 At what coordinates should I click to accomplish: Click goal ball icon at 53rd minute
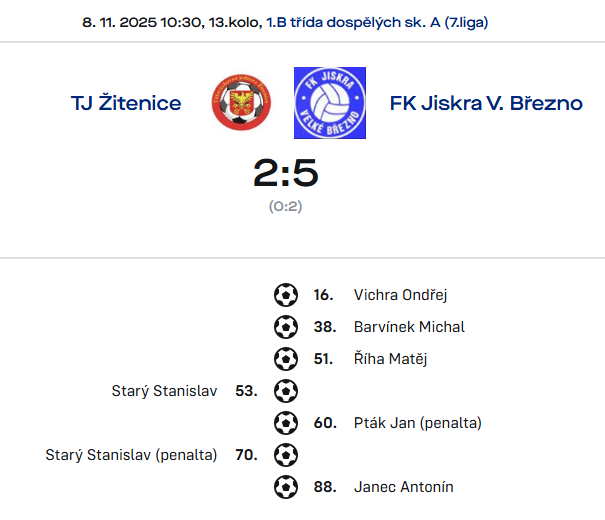(286, 391)
